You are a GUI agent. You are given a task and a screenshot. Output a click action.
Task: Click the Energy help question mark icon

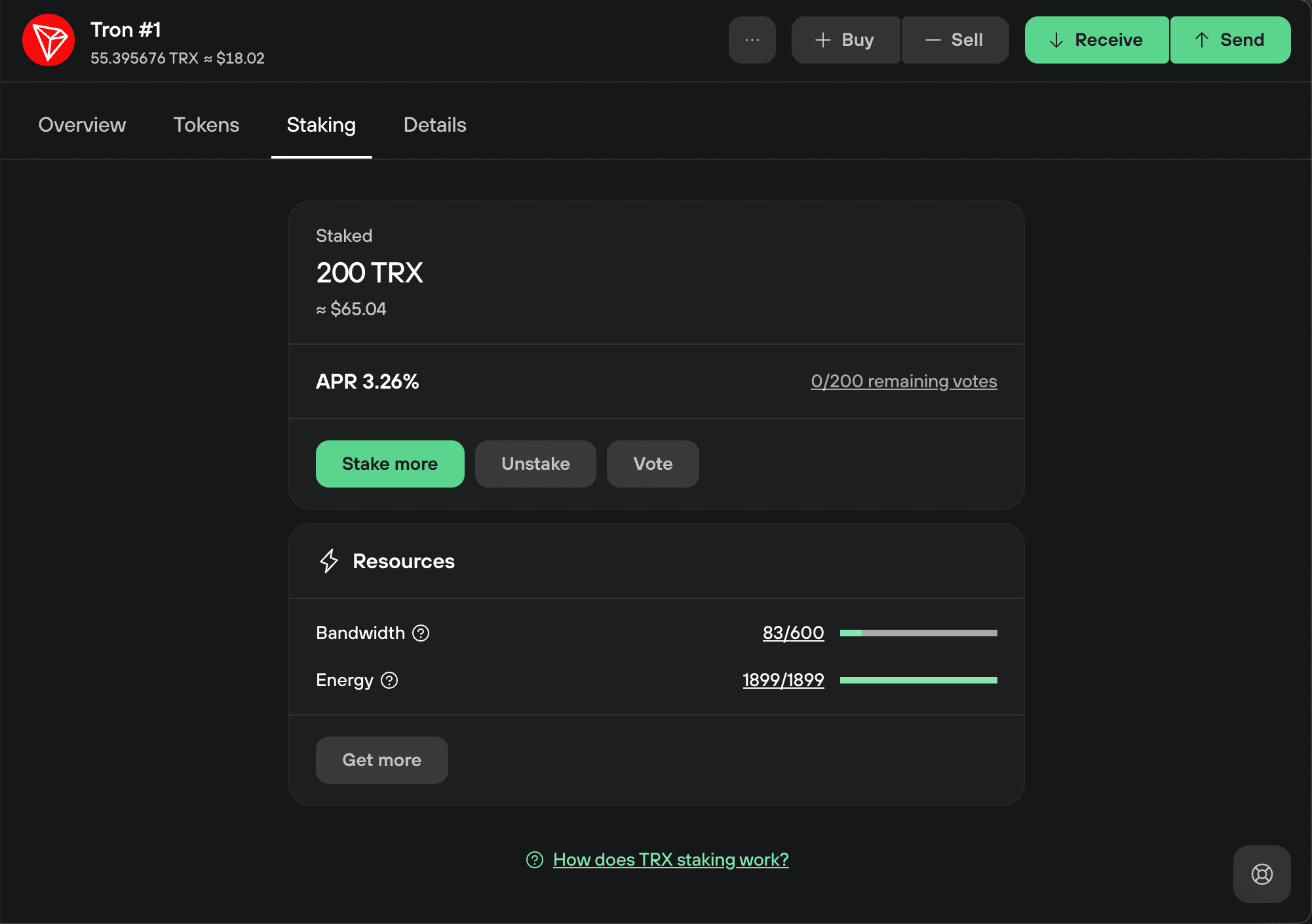[389, 680]
